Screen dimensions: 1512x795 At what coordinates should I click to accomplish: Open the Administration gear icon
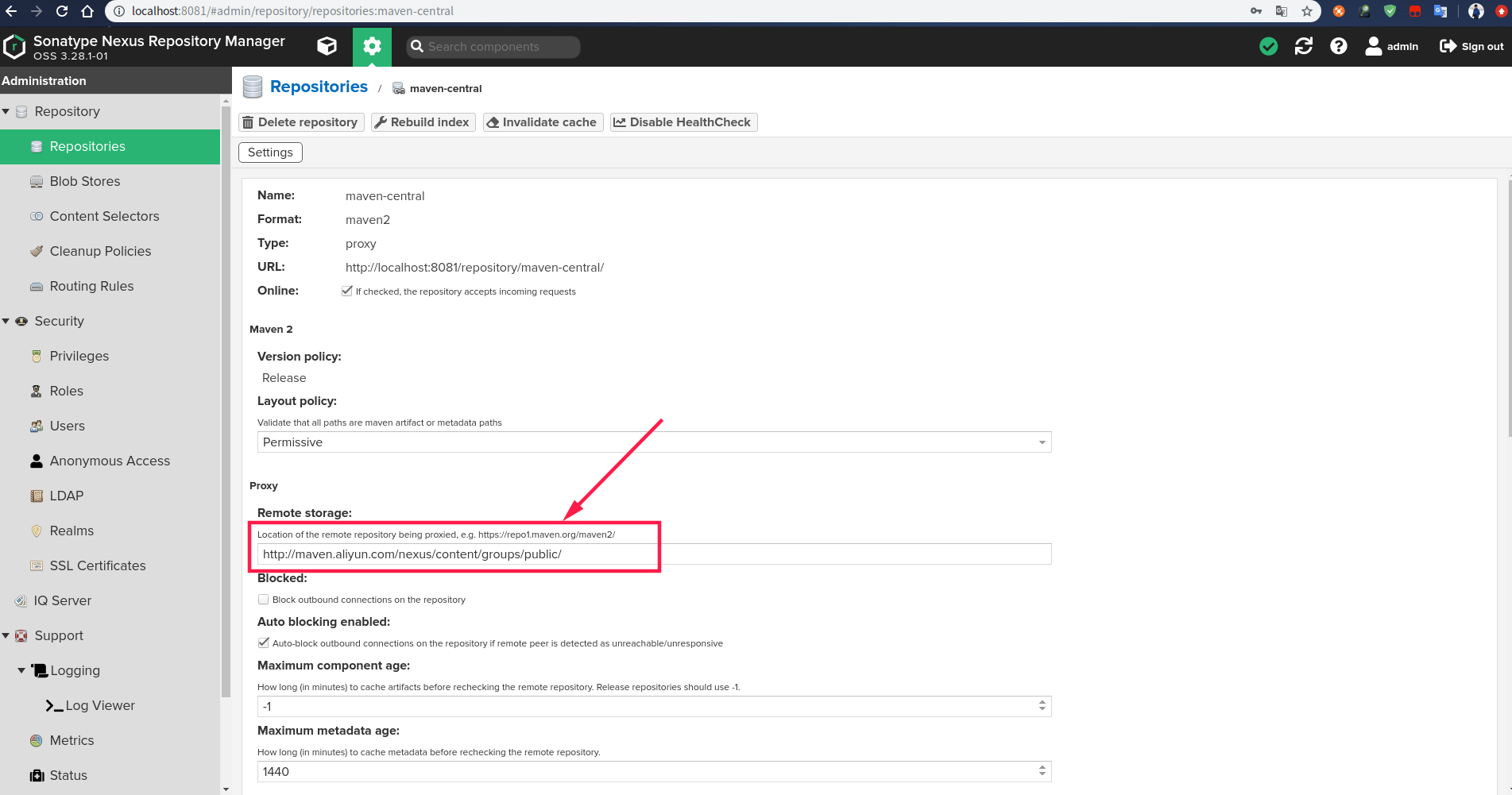372,46
